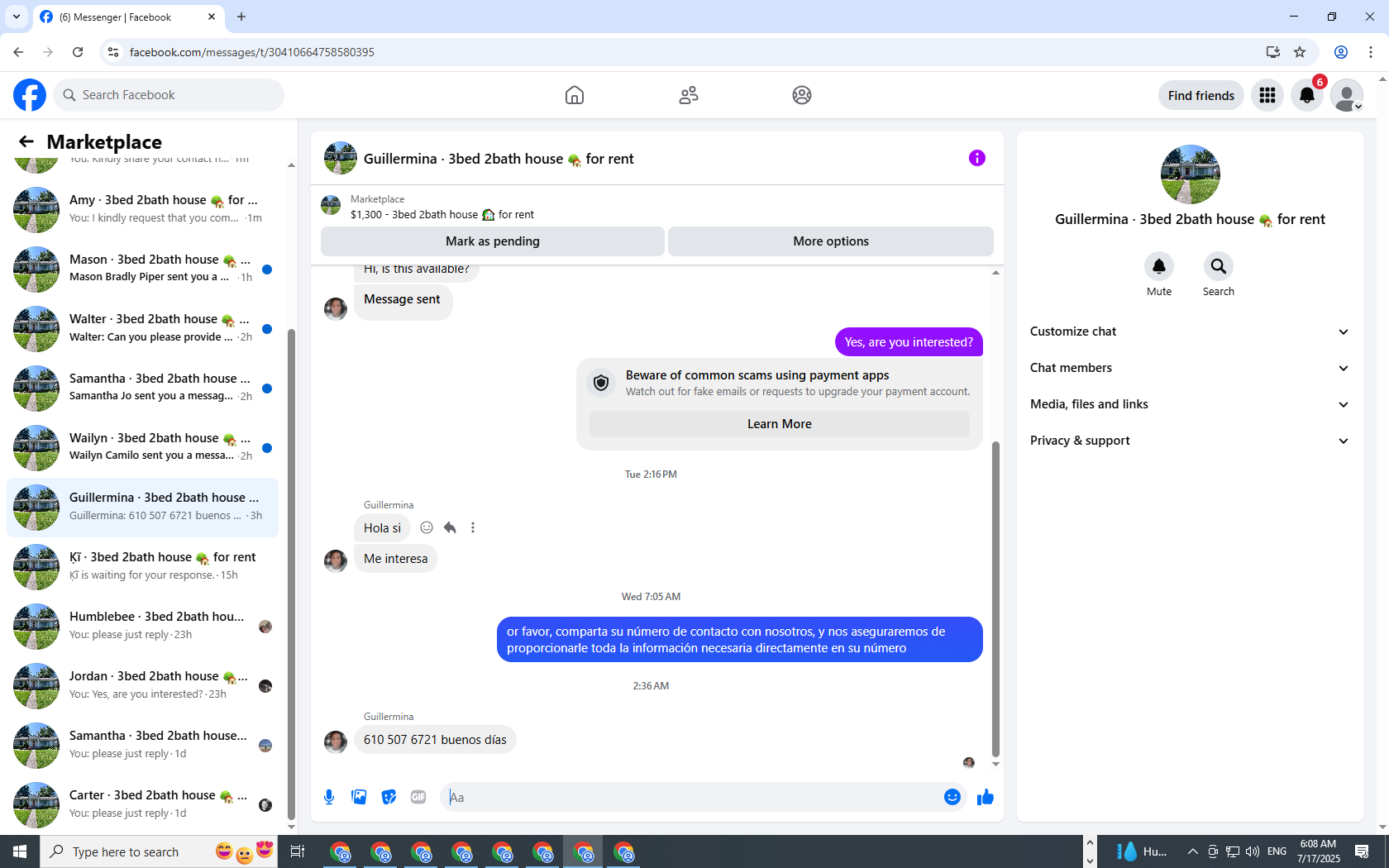This screenshot has width=1389, height=868.
Task: Send a voice clip using microphone icon
Action: click(329, 797)
